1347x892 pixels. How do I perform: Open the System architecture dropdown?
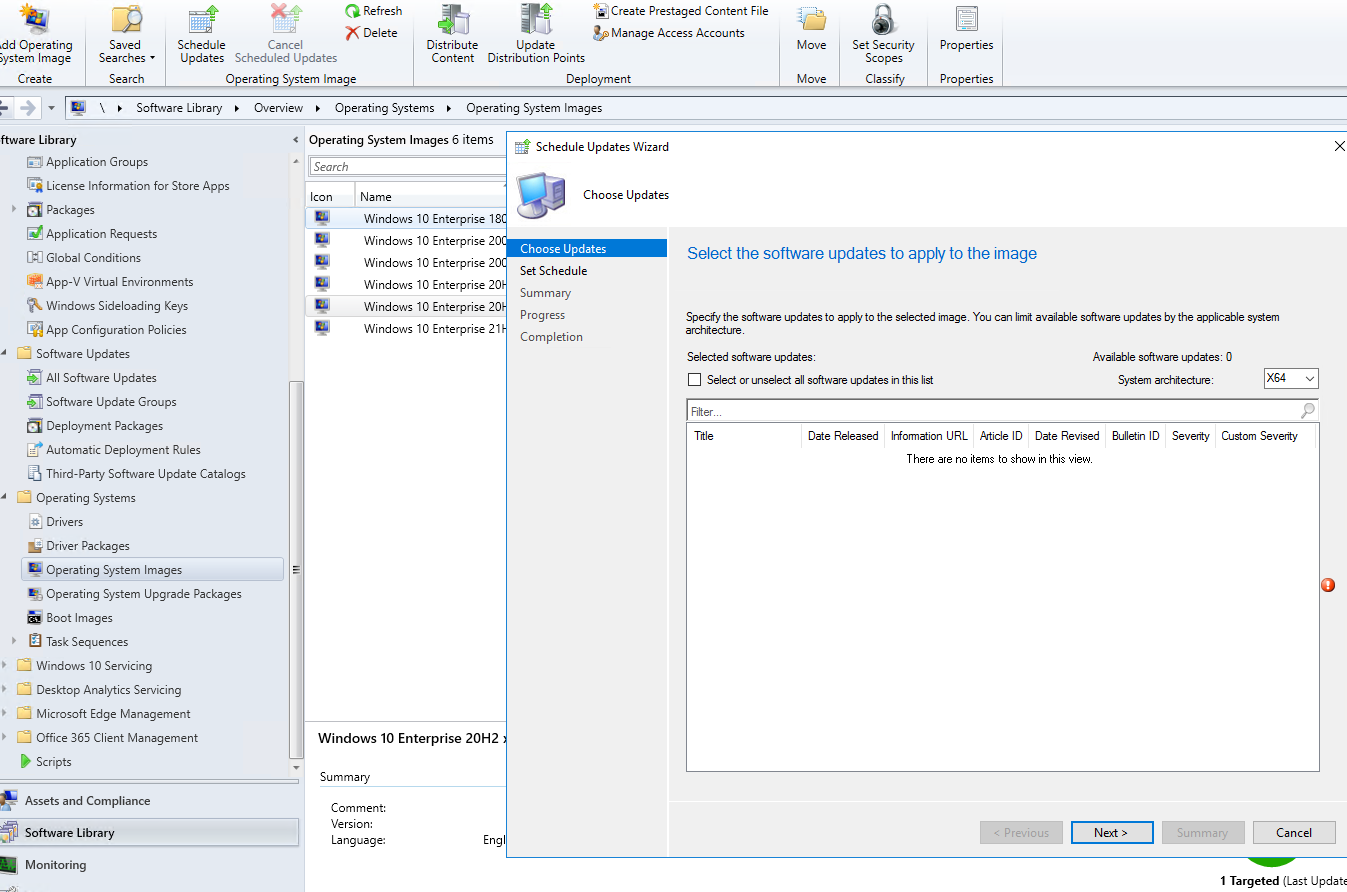tap(1290, 378)
